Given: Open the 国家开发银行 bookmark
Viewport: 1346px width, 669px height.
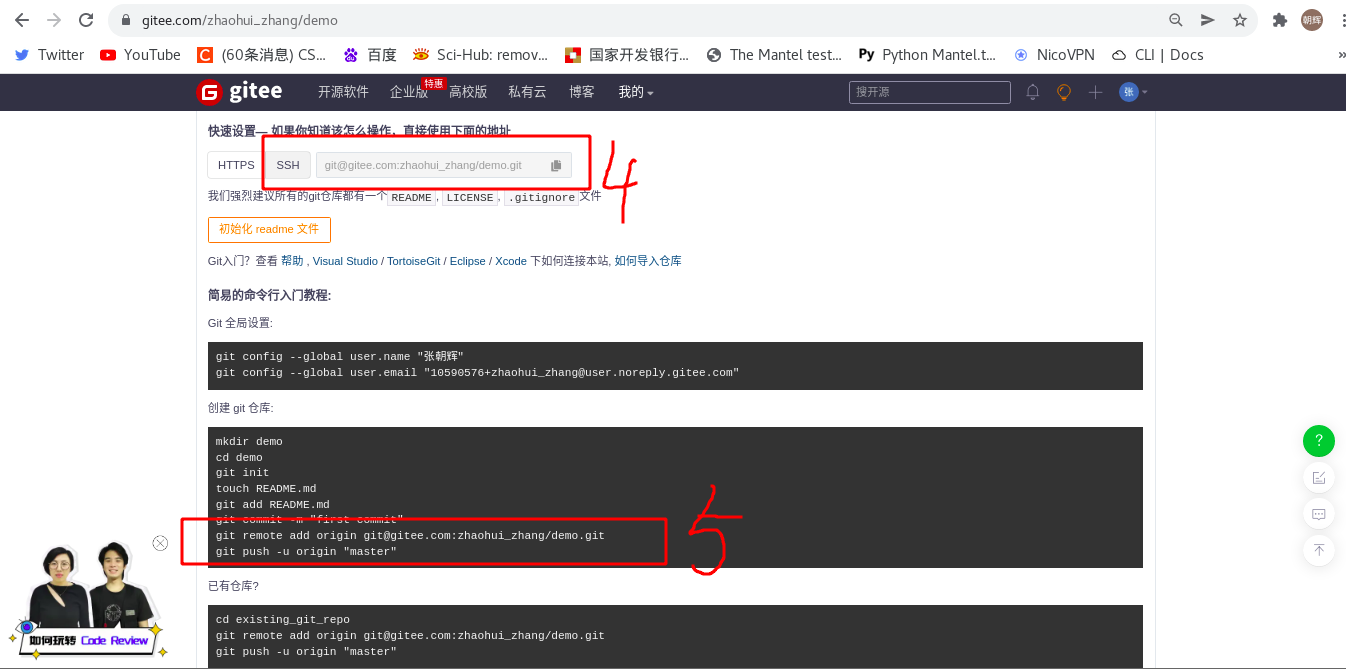Looking at the screenshot, I should pyautogui.click(x=627, y=55).
